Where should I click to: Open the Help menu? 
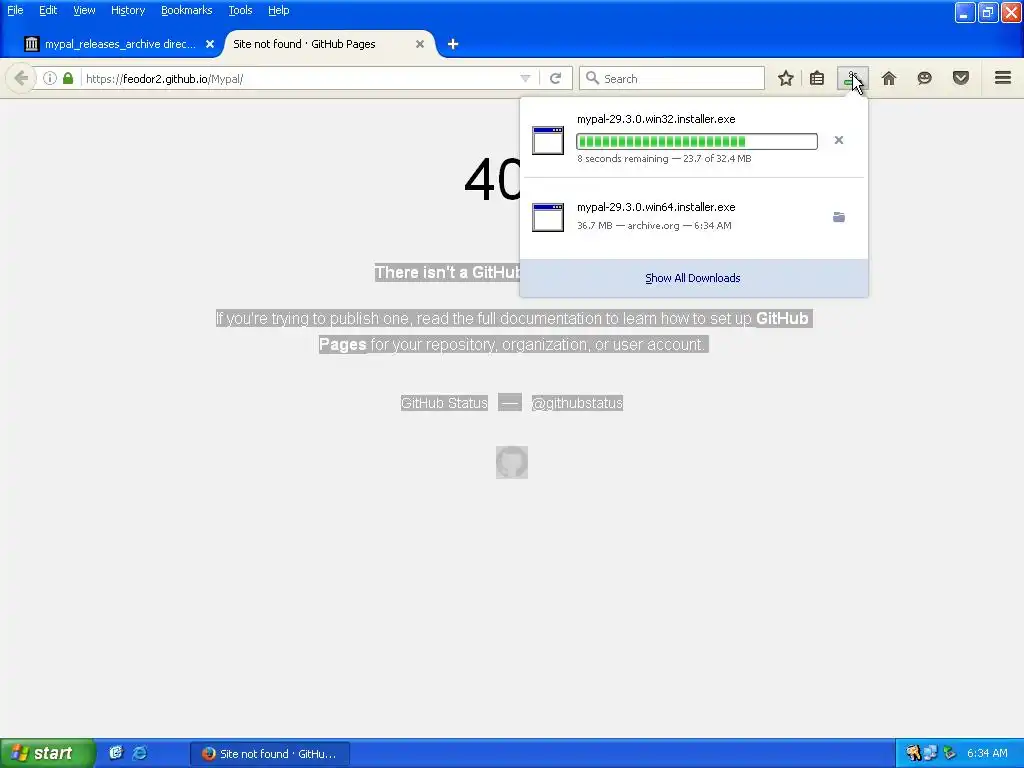coord(278,10)
